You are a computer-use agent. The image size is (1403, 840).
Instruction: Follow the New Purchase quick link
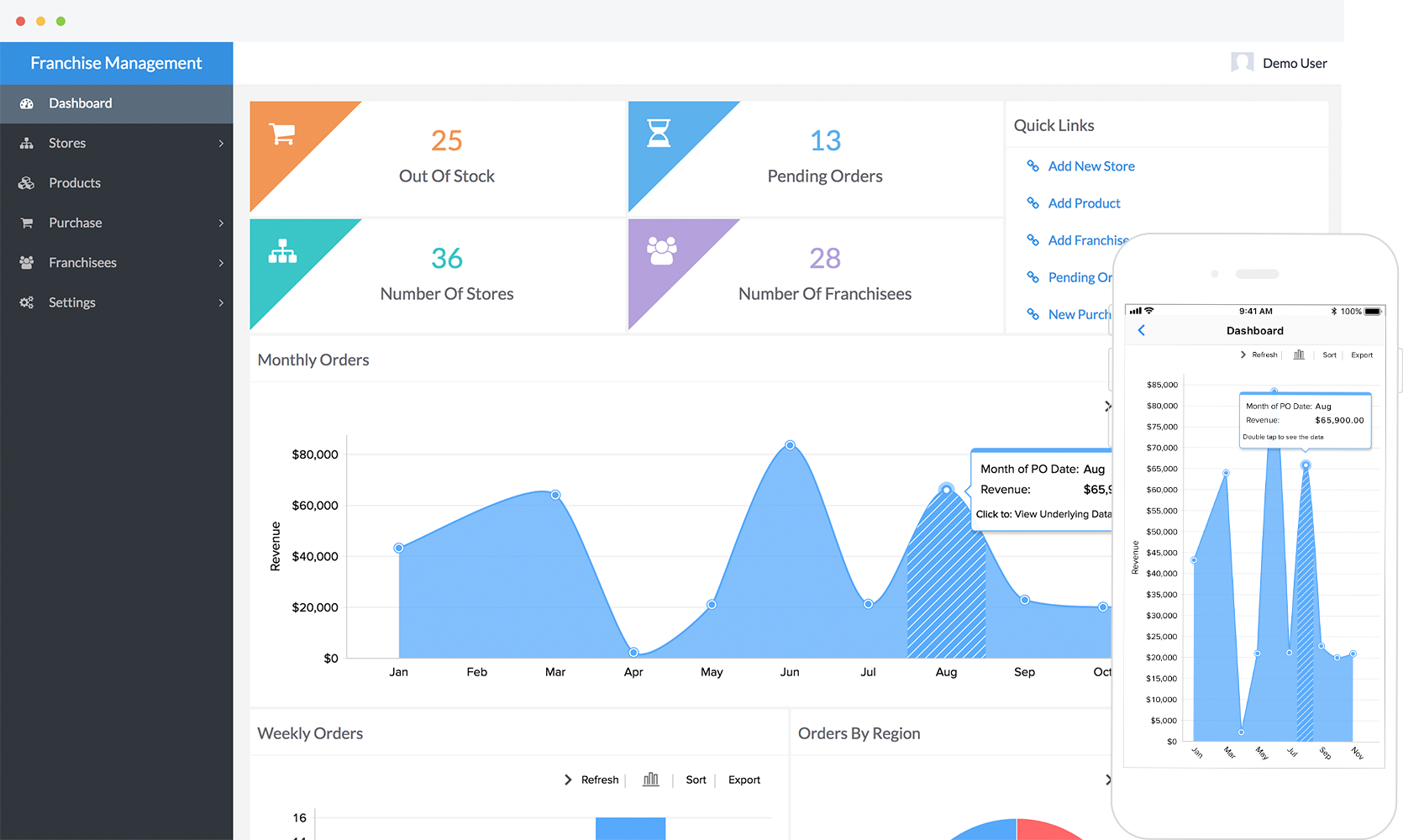pos(1080,314)
